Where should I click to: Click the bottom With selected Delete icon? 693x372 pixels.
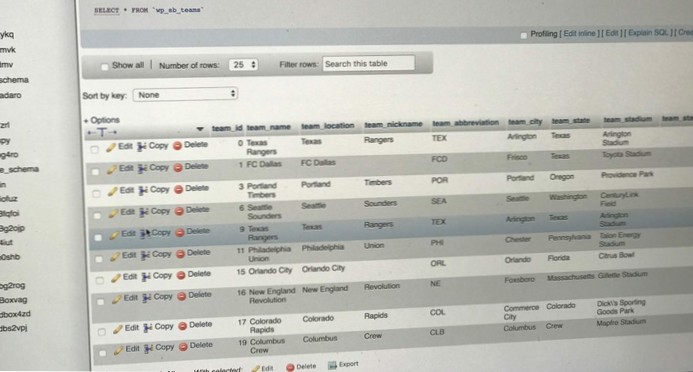point(290,367)
